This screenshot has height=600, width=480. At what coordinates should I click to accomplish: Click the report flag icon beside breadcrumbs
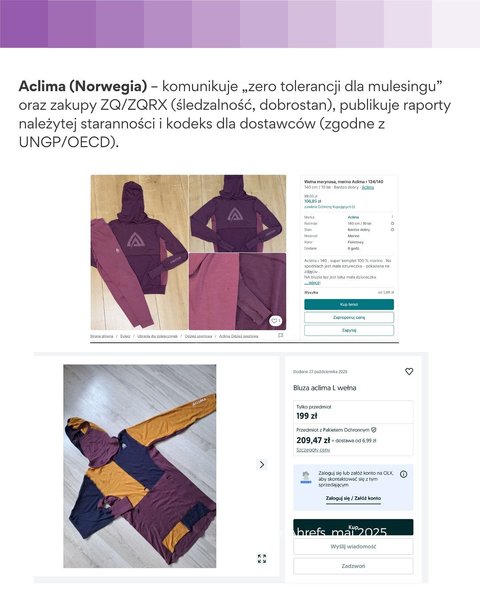280,336
